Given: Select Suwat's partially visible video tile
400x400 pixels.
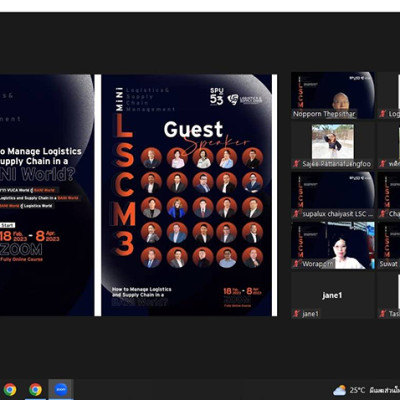Looking at the screenshot, I should pyautogui.click(x=389, y=245).
